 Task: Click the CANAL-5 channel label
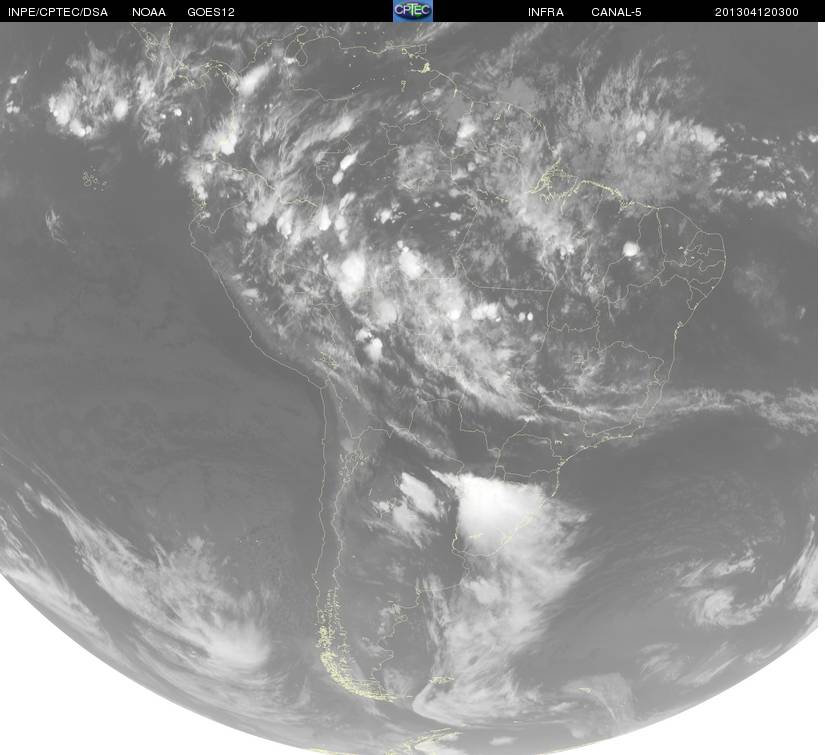tap(616, 12)
